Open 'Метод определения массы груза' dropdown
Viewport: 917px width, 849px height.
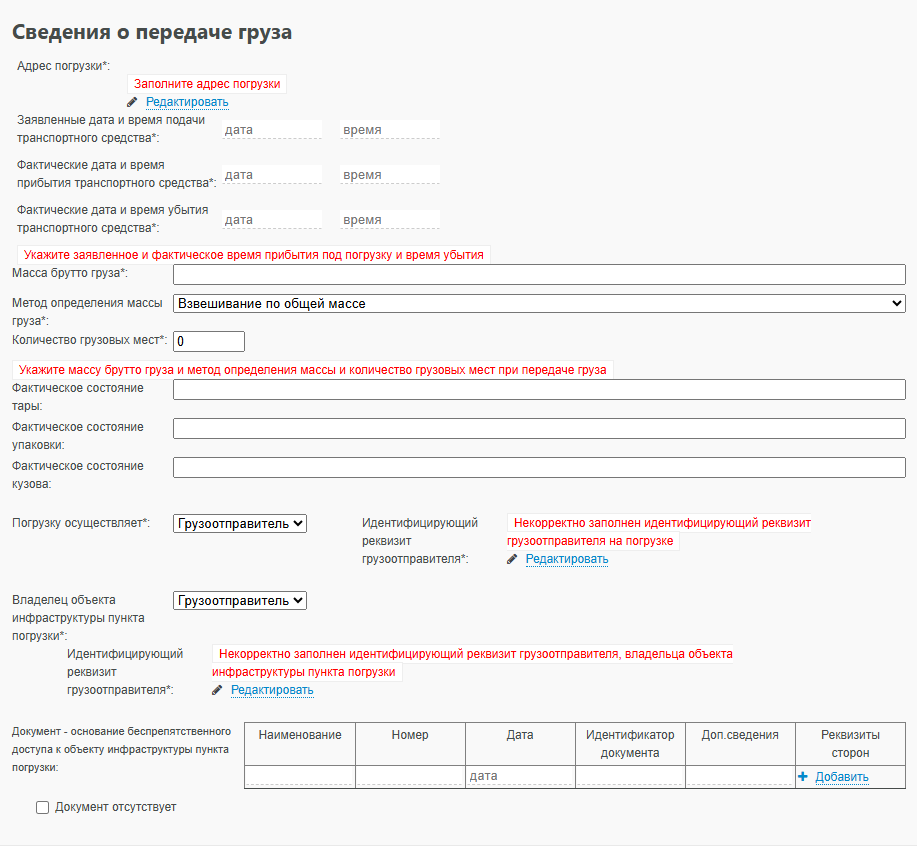[539, 303]
